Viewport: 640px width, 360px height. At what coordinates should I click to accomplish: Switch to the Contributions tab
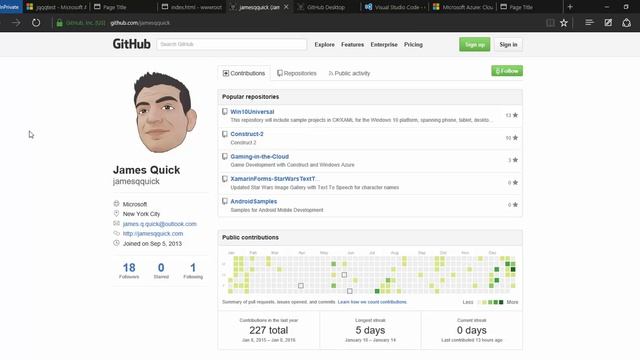click(244, 73)
